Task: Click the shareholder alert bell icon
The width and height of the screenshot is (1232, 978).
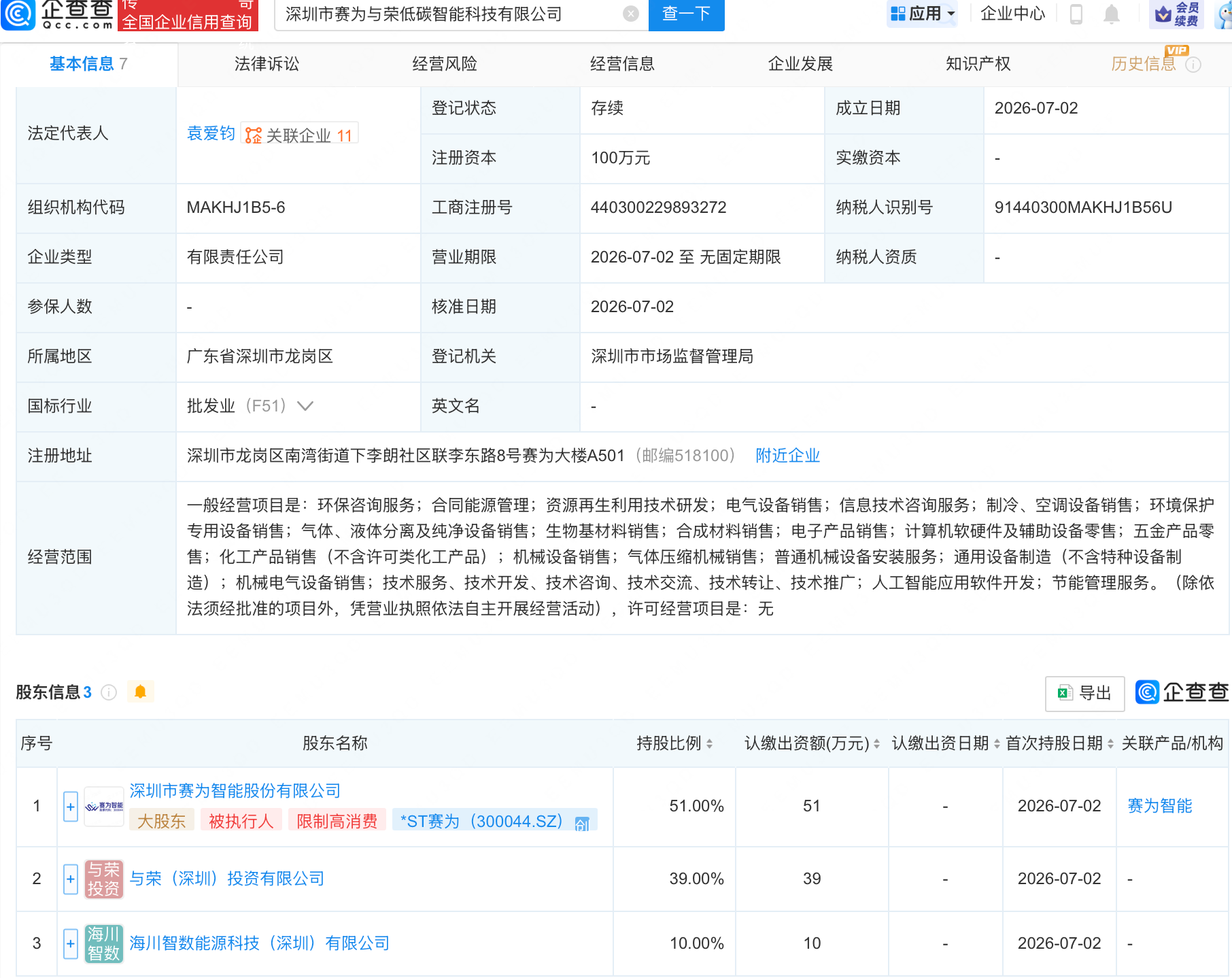Action: point(141,692)
